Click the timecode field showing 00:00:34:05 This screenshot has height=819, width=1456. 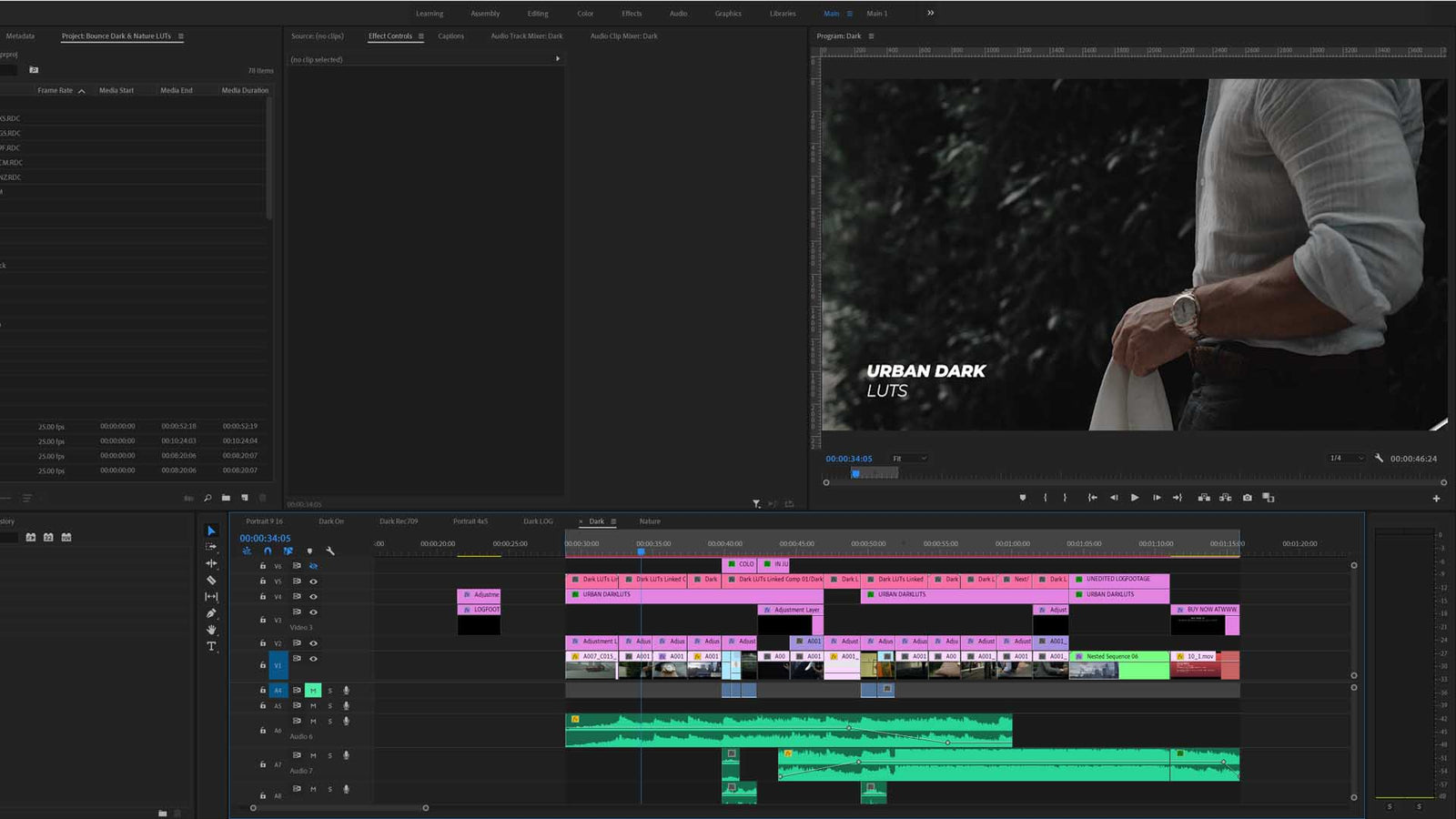click(x=848, y=458)
